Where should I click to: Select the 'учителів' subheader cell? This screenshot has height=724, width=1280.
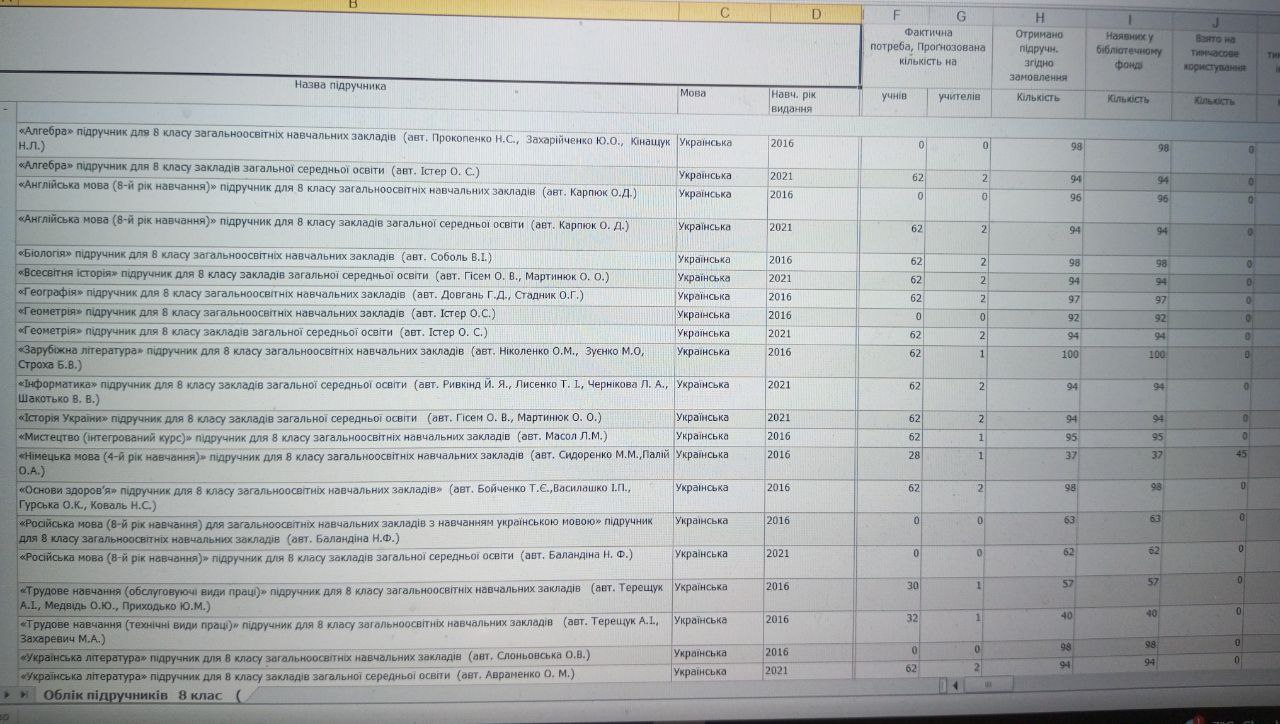tap(960, 97)
